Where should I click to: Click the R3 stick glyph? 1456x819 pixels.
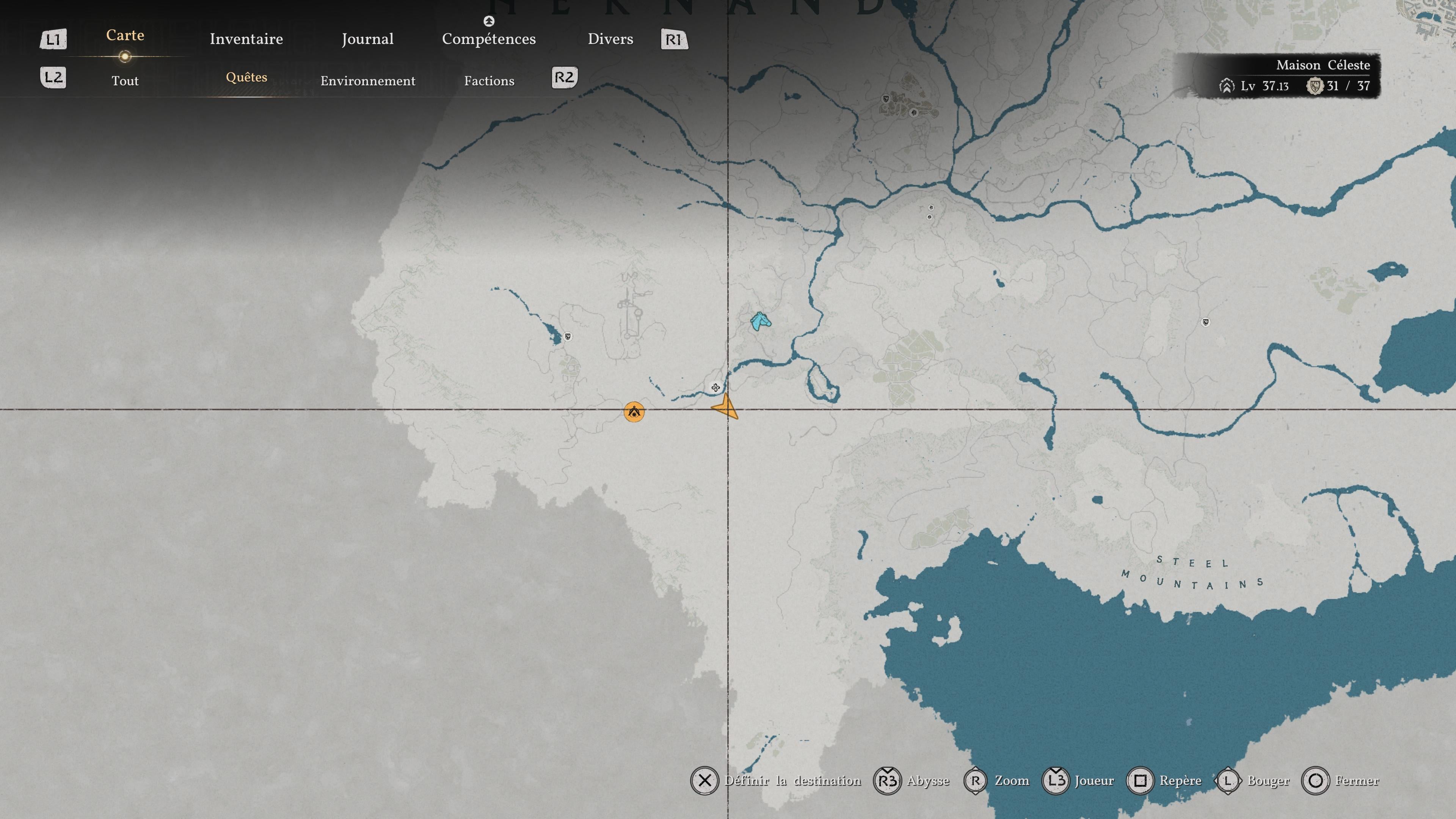[x=887, y=781]
